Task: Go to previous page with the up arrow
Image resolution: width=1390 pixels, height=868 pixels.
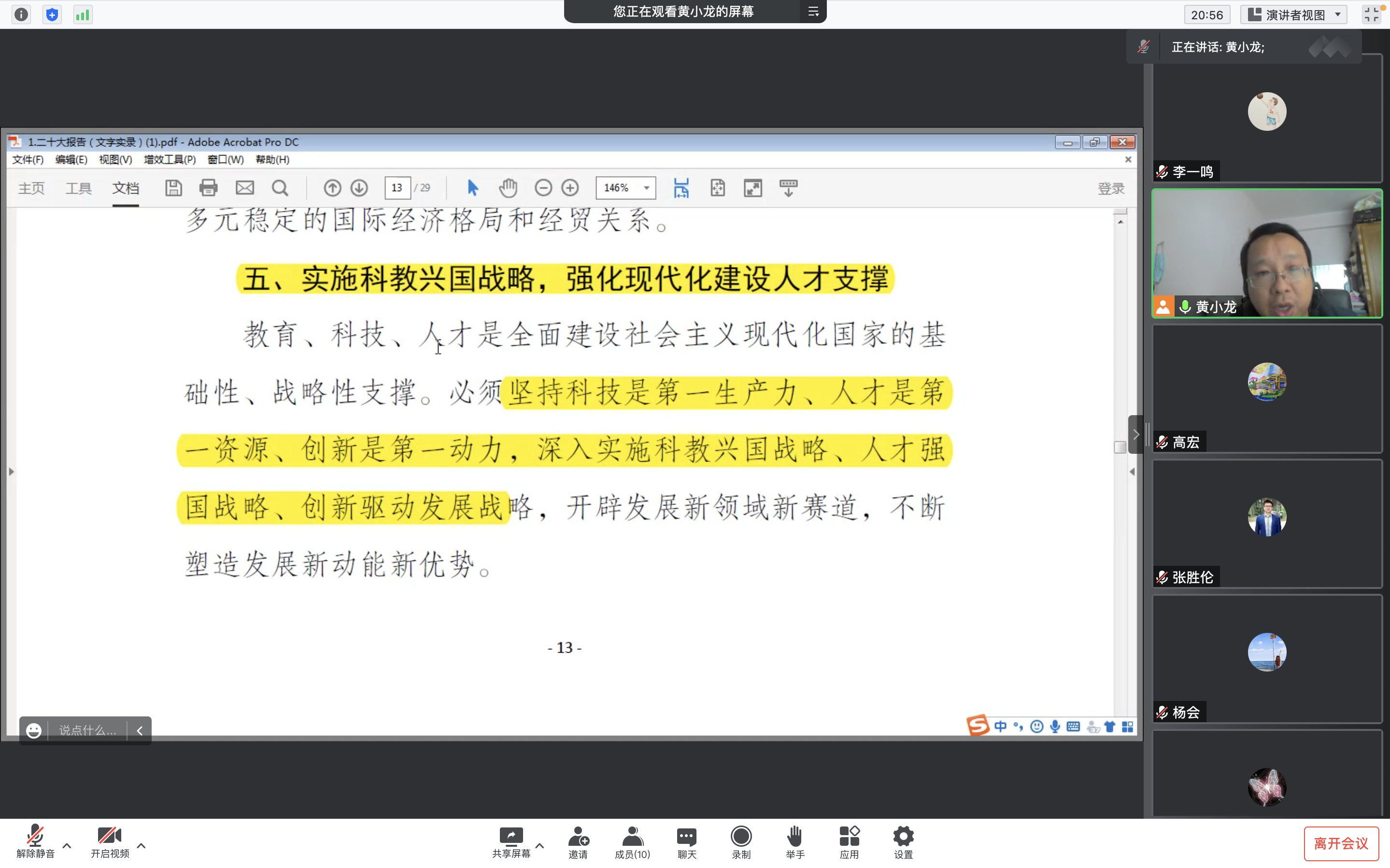Action: pyautogui.click(x=332, y=188)
